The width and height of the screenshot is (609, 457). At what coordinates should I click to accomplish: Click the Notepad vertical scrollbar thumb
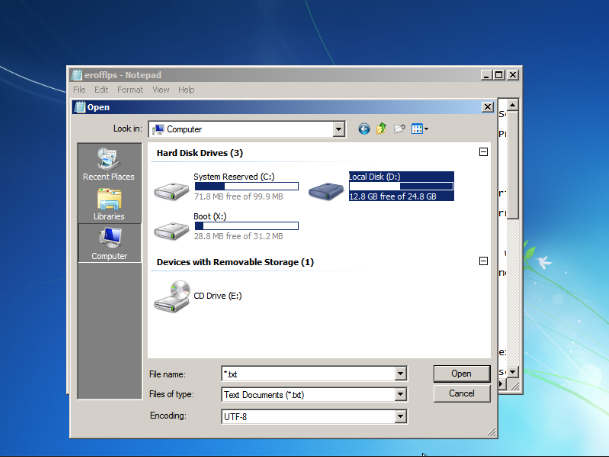point(513,166)
